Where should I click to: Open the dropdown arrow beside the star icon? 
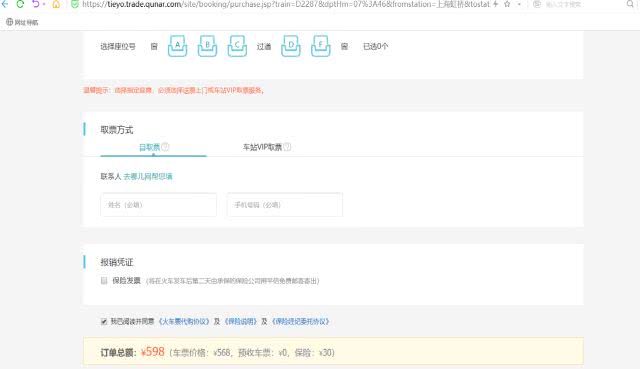click(x=519, y=4)
